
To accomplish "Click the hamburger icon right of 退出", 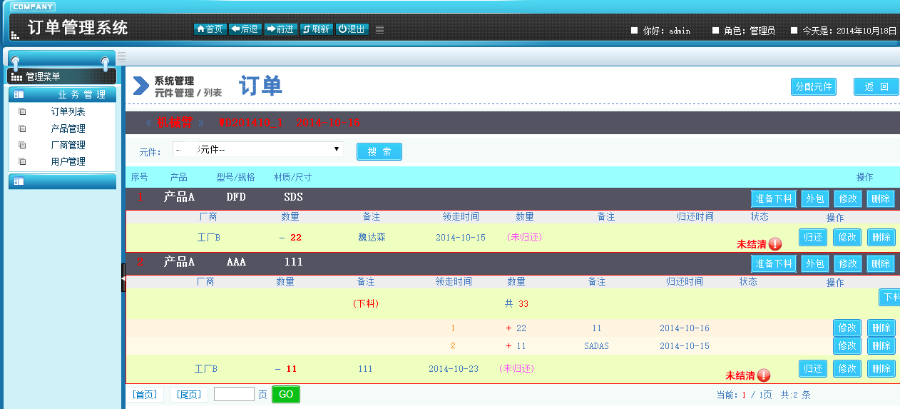I will coord(379,30).
